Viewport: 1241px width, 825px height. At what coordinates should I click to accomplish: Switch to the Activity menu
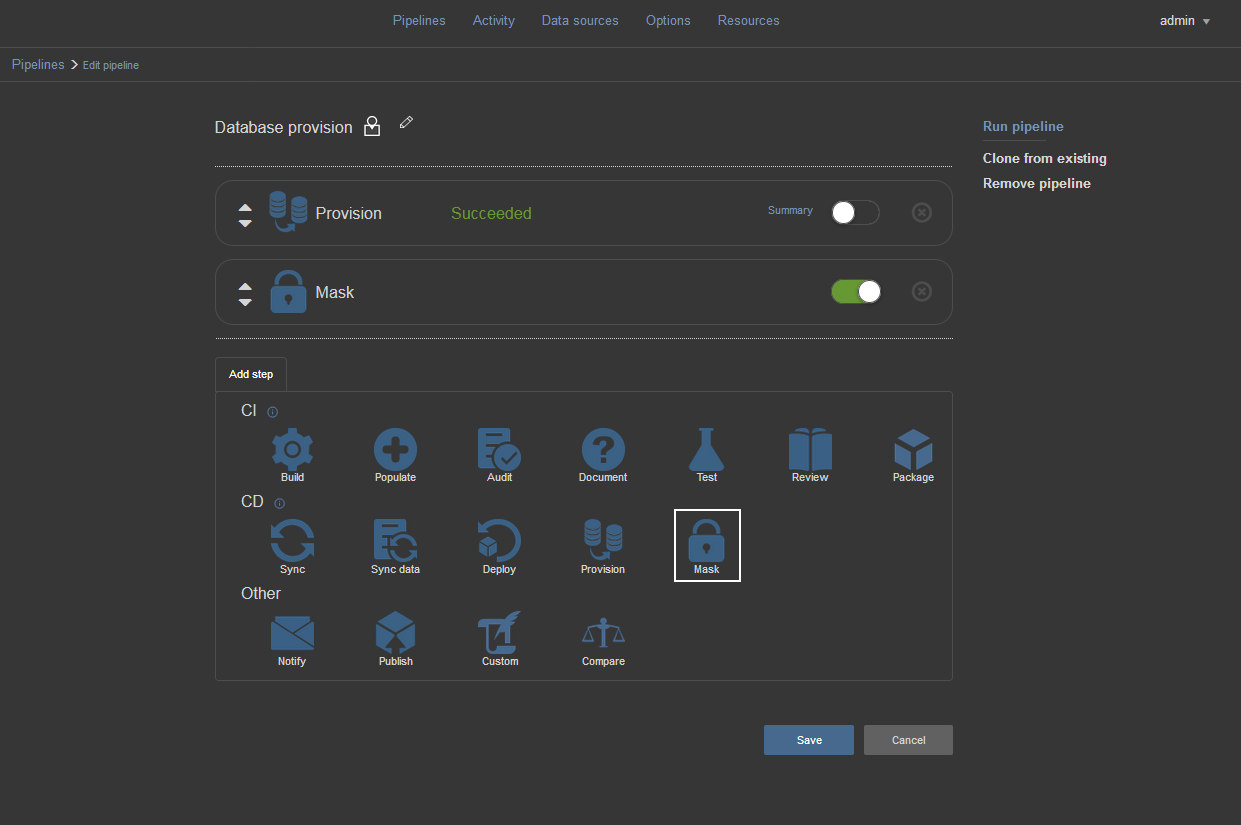494,21
